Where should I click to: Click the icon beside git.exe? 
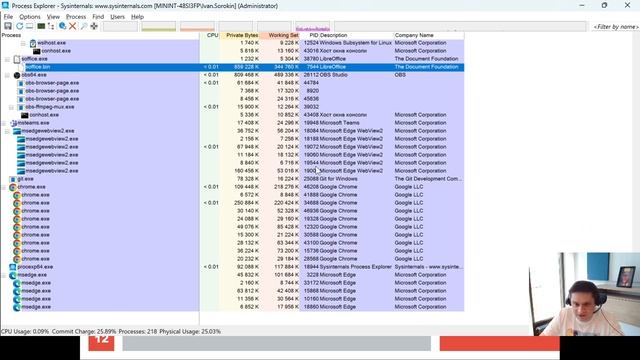[13, 179]
